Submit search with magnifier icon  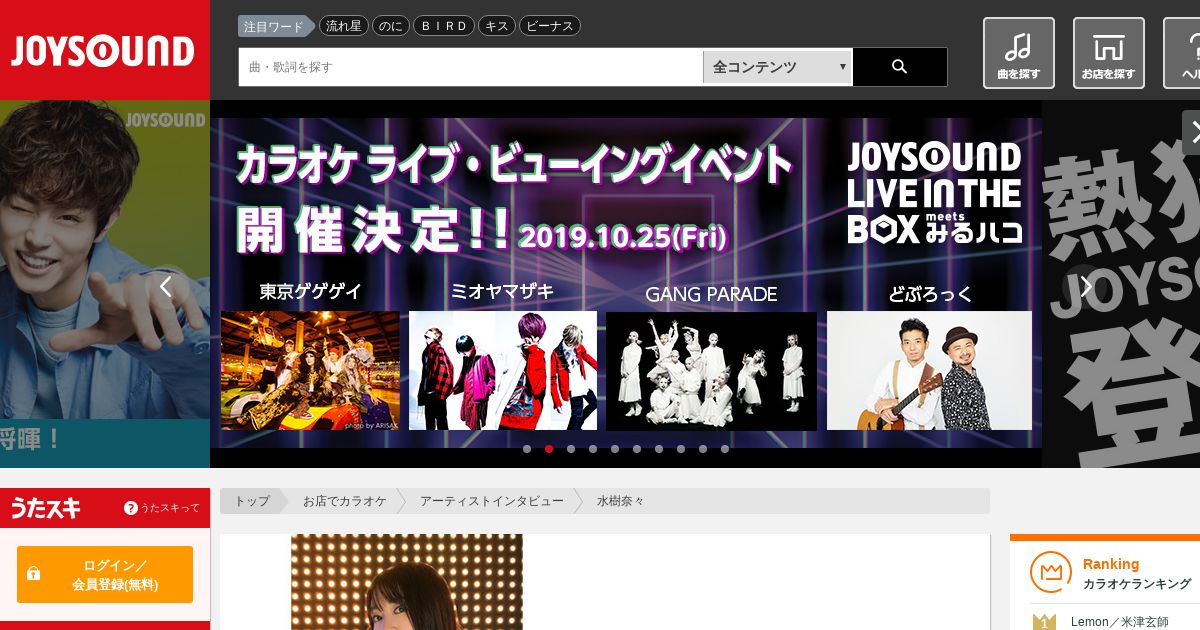point(899,67)
